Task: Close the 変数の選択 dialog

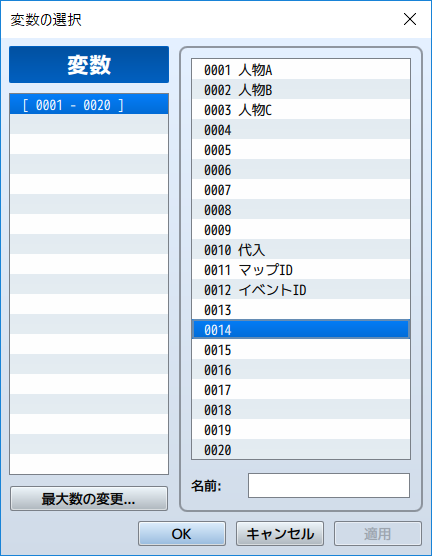Action: pos(410,19)
